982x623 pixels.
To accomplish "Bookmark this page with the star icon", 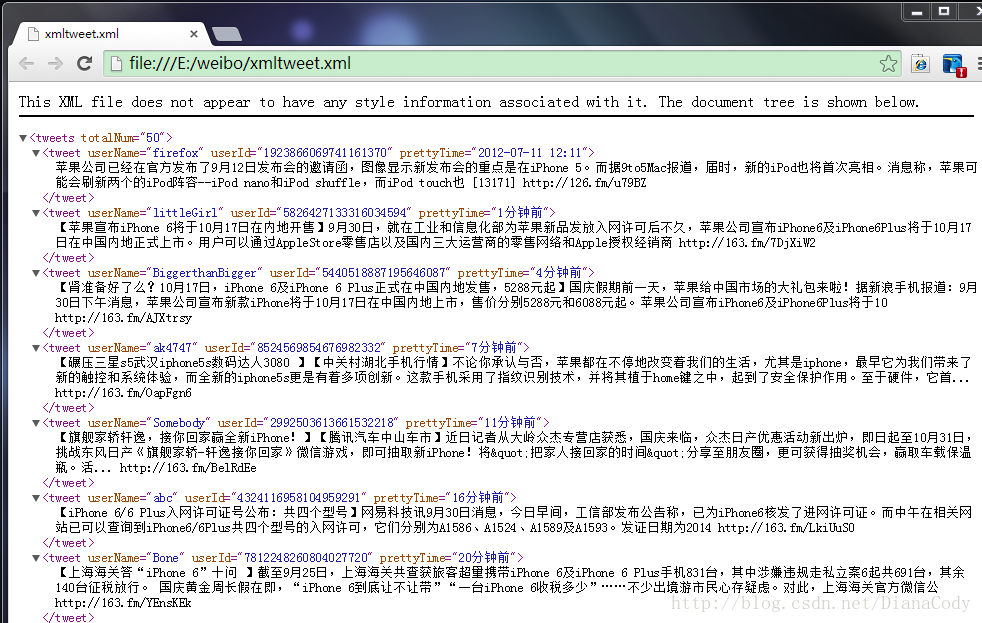I will 888,63.
